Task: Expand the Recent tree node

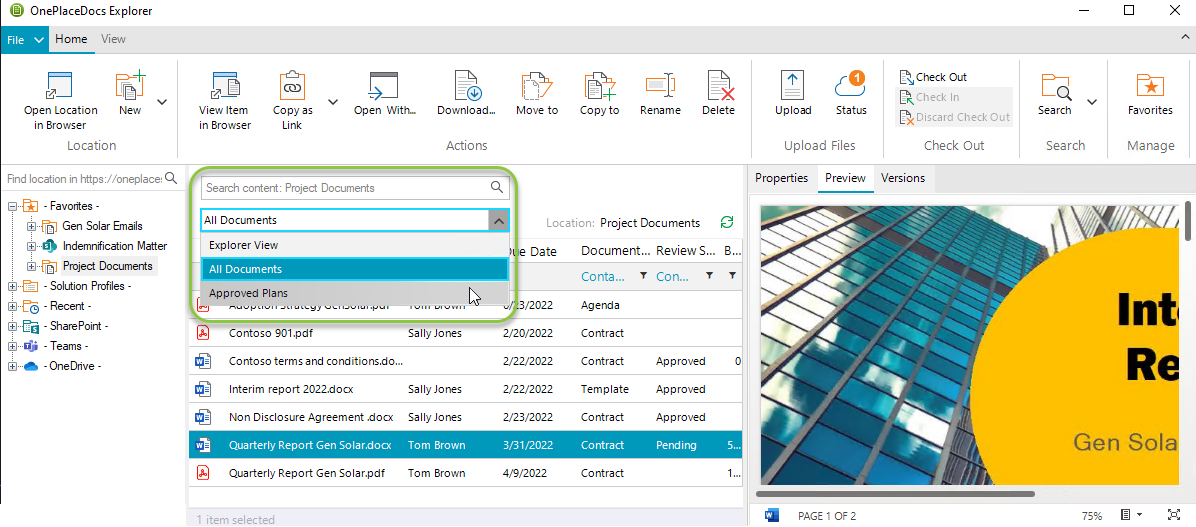Action: 12,306
